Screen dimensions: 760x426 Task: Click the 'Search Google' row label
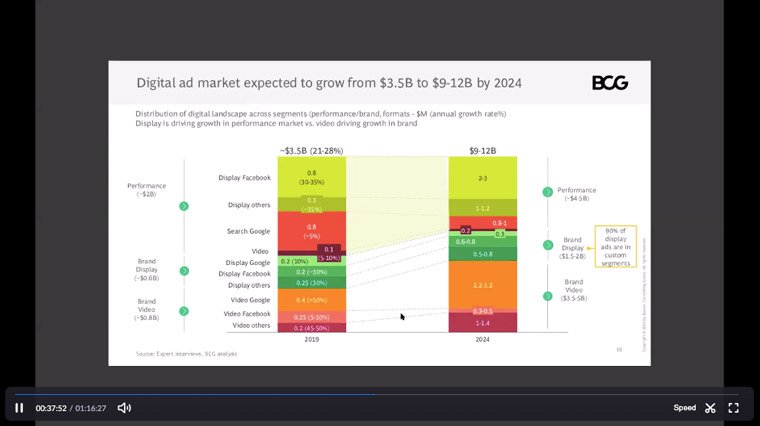pyautogui.click(x=248, y=231)
